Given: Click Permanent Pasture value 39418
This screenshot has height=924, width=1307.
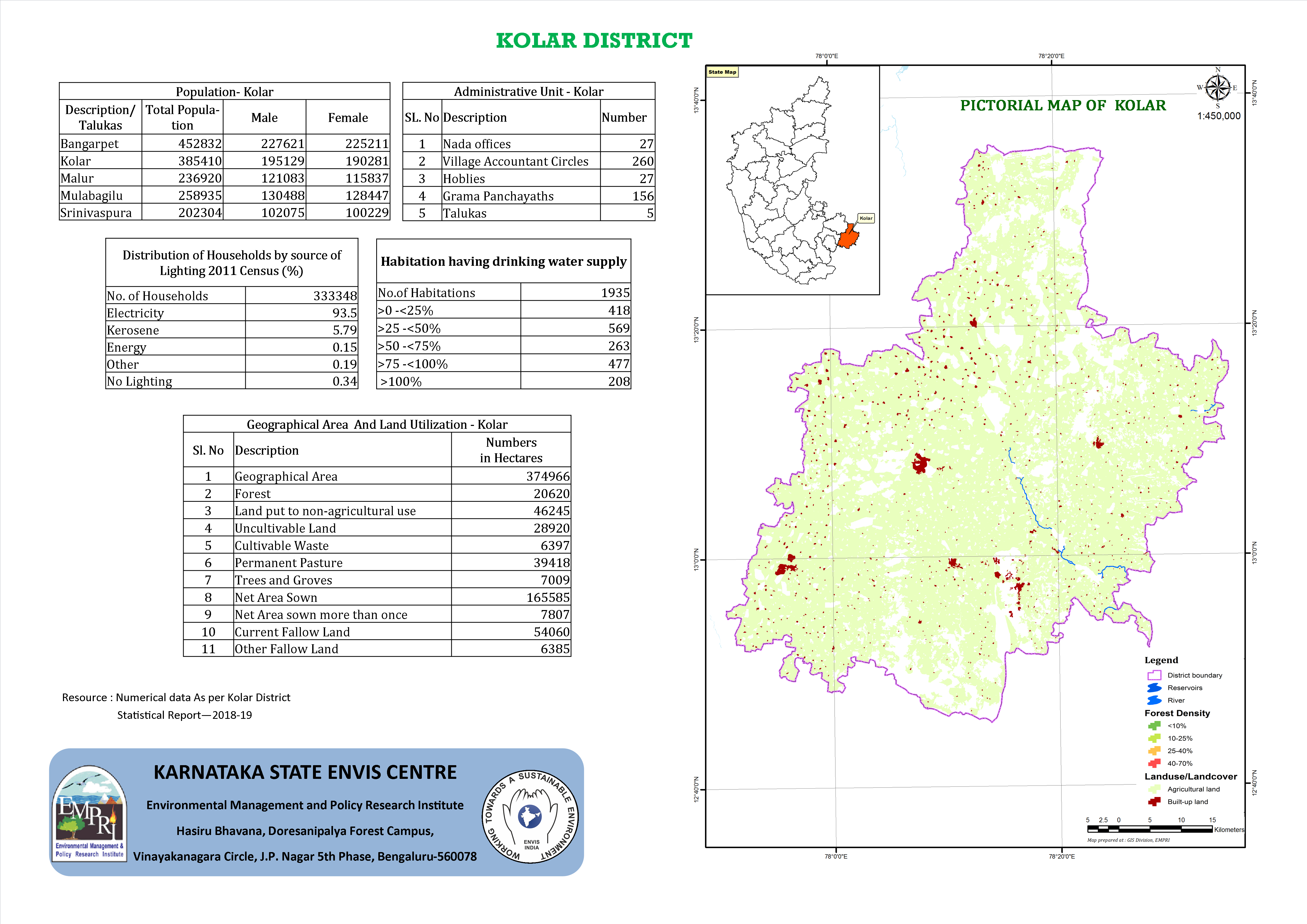Looking at the screenshot, I should [552, 563].
